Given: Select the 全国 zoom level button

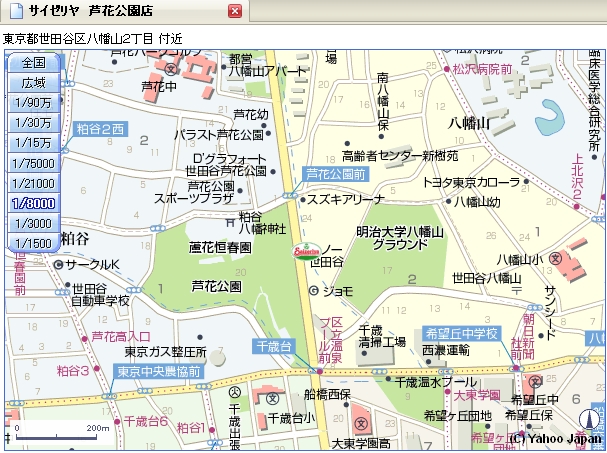Looking at the screenshot, I should tap(34, 62).
